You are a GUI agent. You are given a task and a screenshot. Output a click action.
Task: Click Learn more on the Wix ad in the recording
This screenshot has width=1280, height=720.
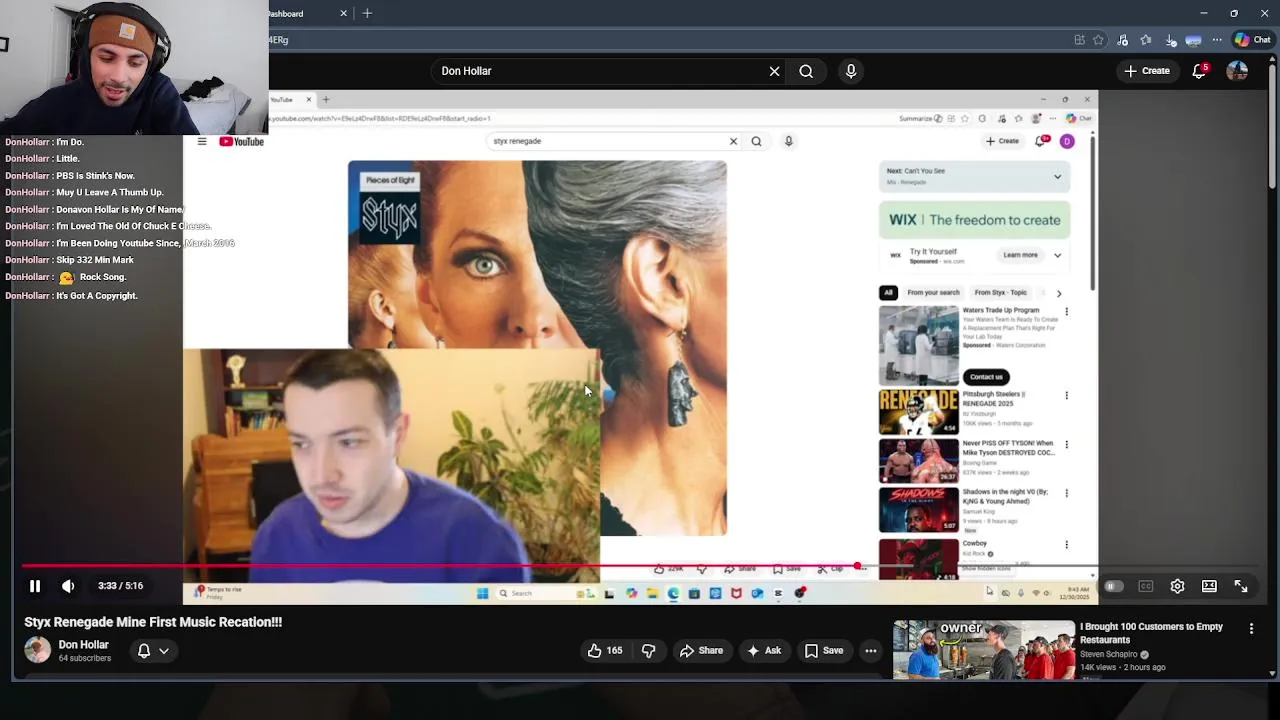coord(1020,255)
